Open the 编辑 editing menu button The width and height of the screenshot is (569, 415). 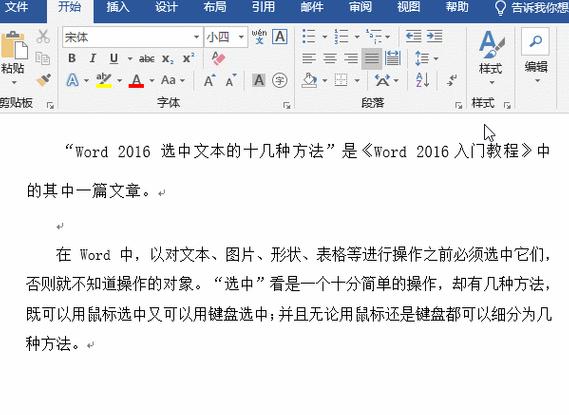pyautogui.click(x=536, y=56)
